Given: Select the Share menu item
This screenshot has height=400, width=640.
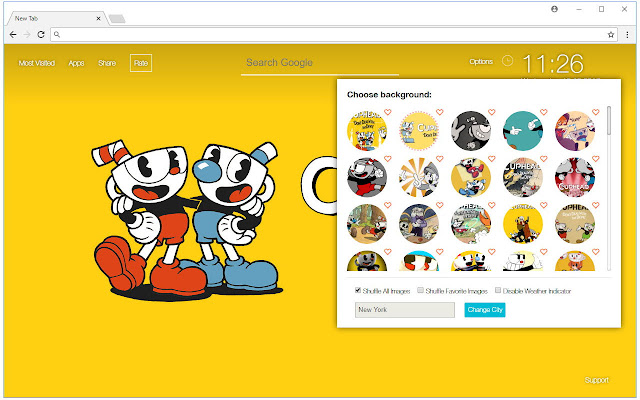Looking at the screenshot, I should coord(107,63).
